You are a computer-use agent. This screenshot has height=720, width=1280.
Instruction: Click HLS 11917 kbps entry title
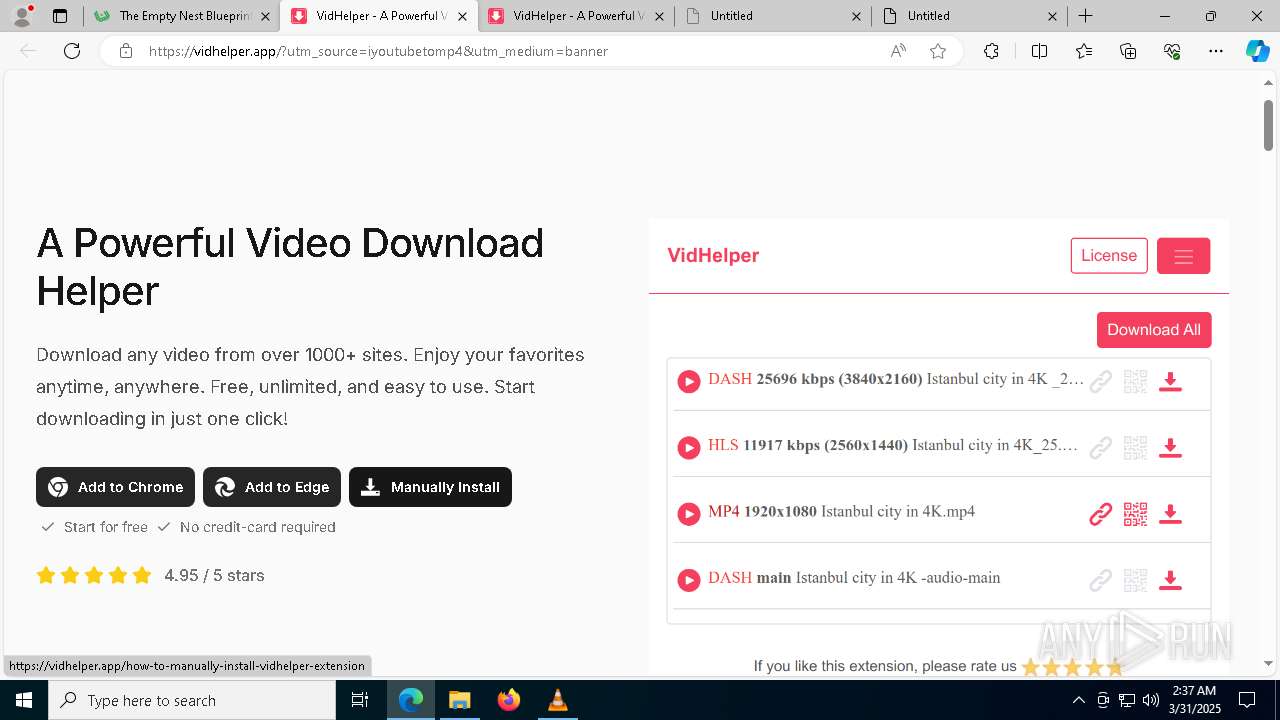click(x=893, y=445)
